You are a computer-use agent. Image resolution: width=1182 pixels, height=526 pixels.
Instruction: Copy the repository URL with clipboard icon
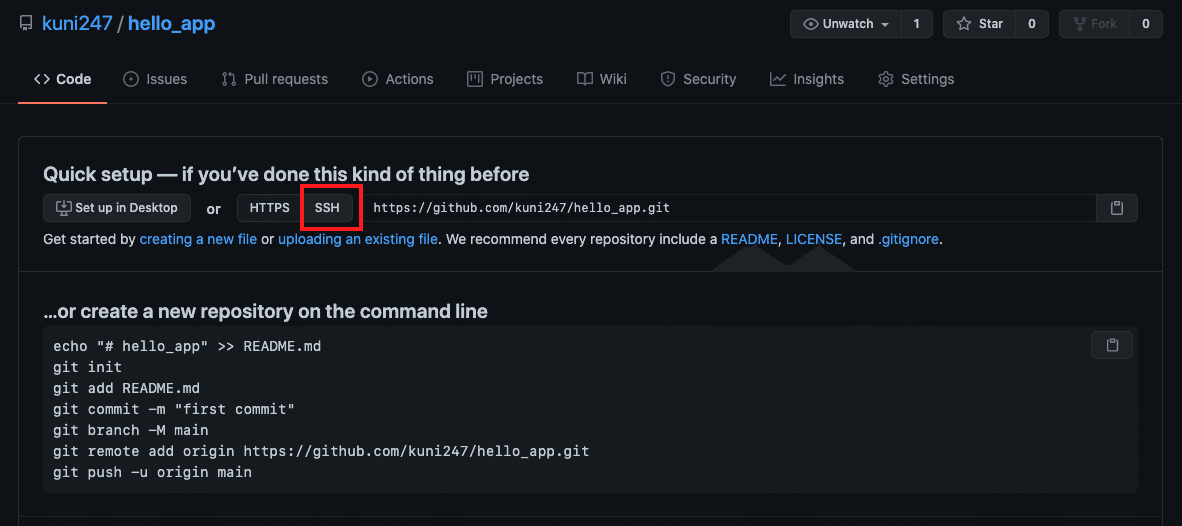click(1117, 208)
